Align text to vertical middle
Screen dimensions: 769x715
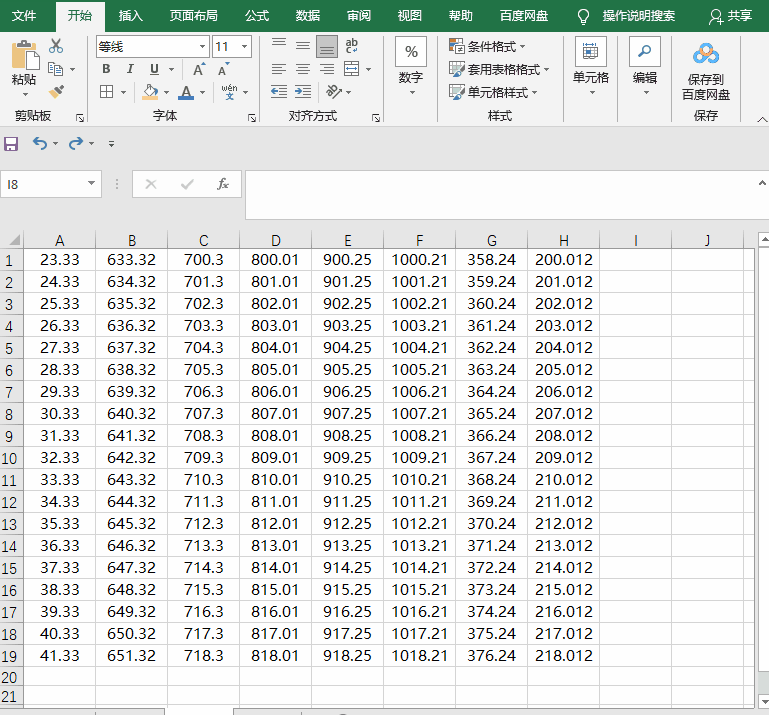[303, 46]
